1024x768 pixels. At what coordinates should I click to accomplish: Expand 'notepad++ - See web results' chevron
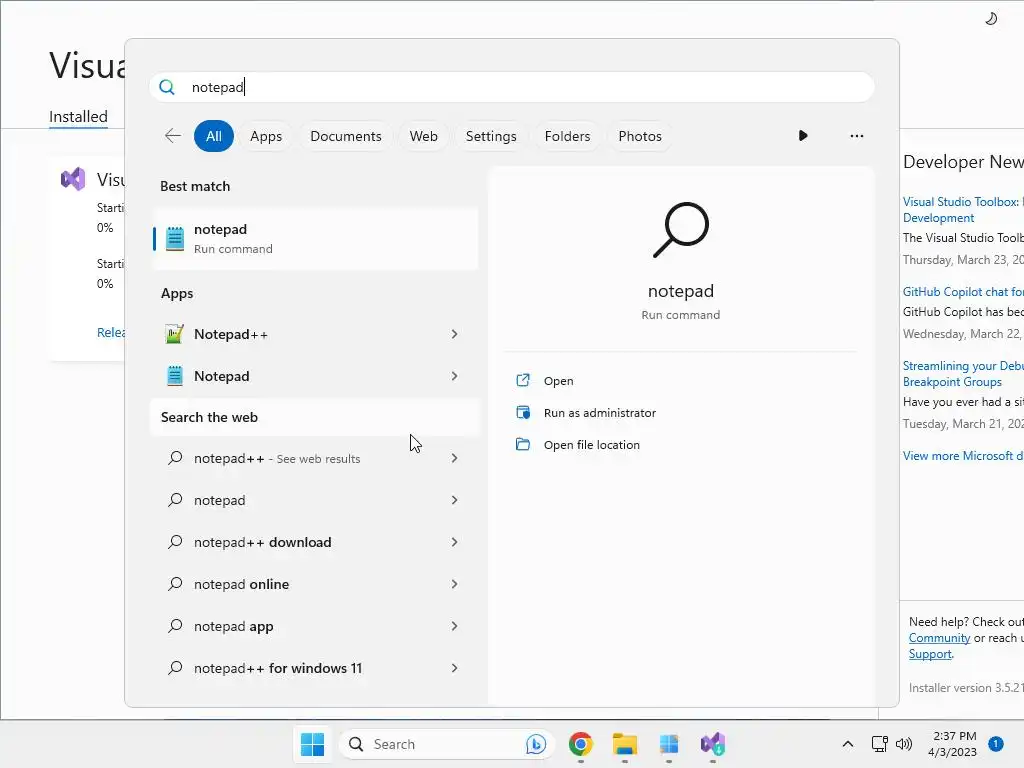(x=455, y=458)
